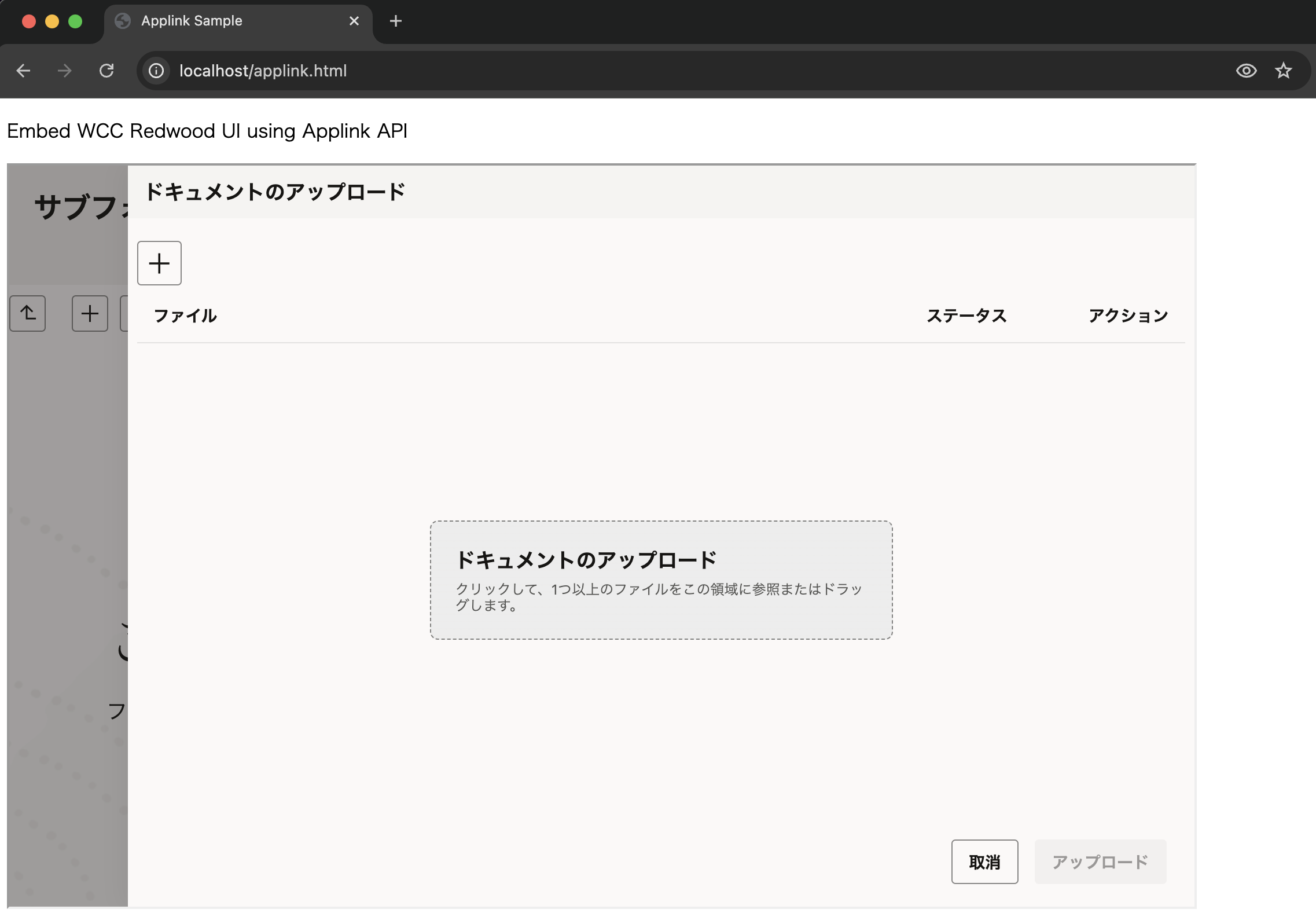
Task: Reload the page
Action: (106, 71)
